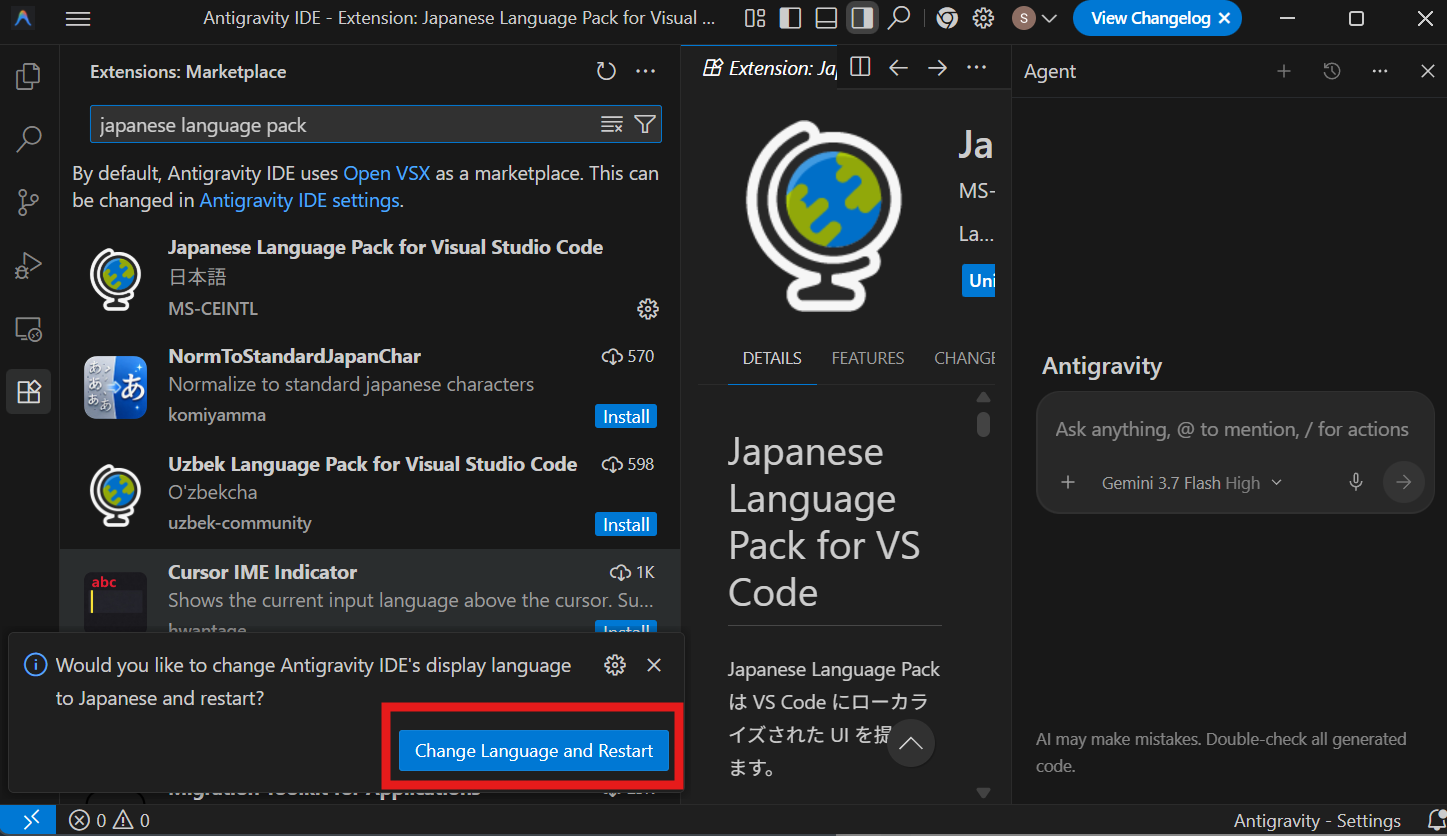Navigate forward in the editor
This screenshot has width=1447, height=836.
937,67
